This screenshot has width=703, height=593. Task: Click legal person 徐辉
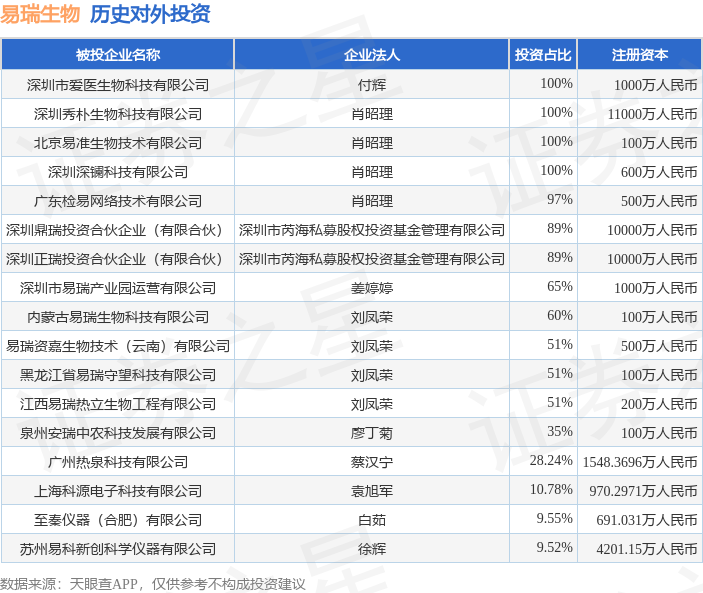point(372,549)
